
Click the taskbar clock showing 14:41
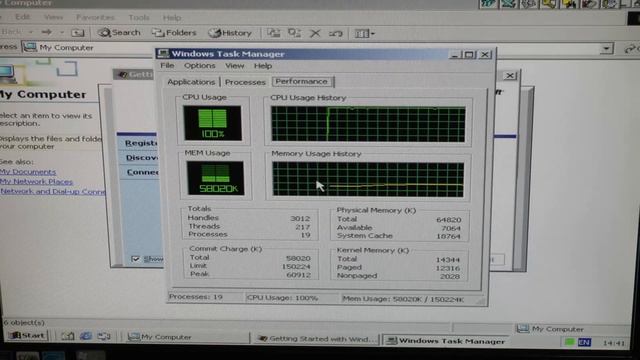pyautogui.click(x=613, y=343)
